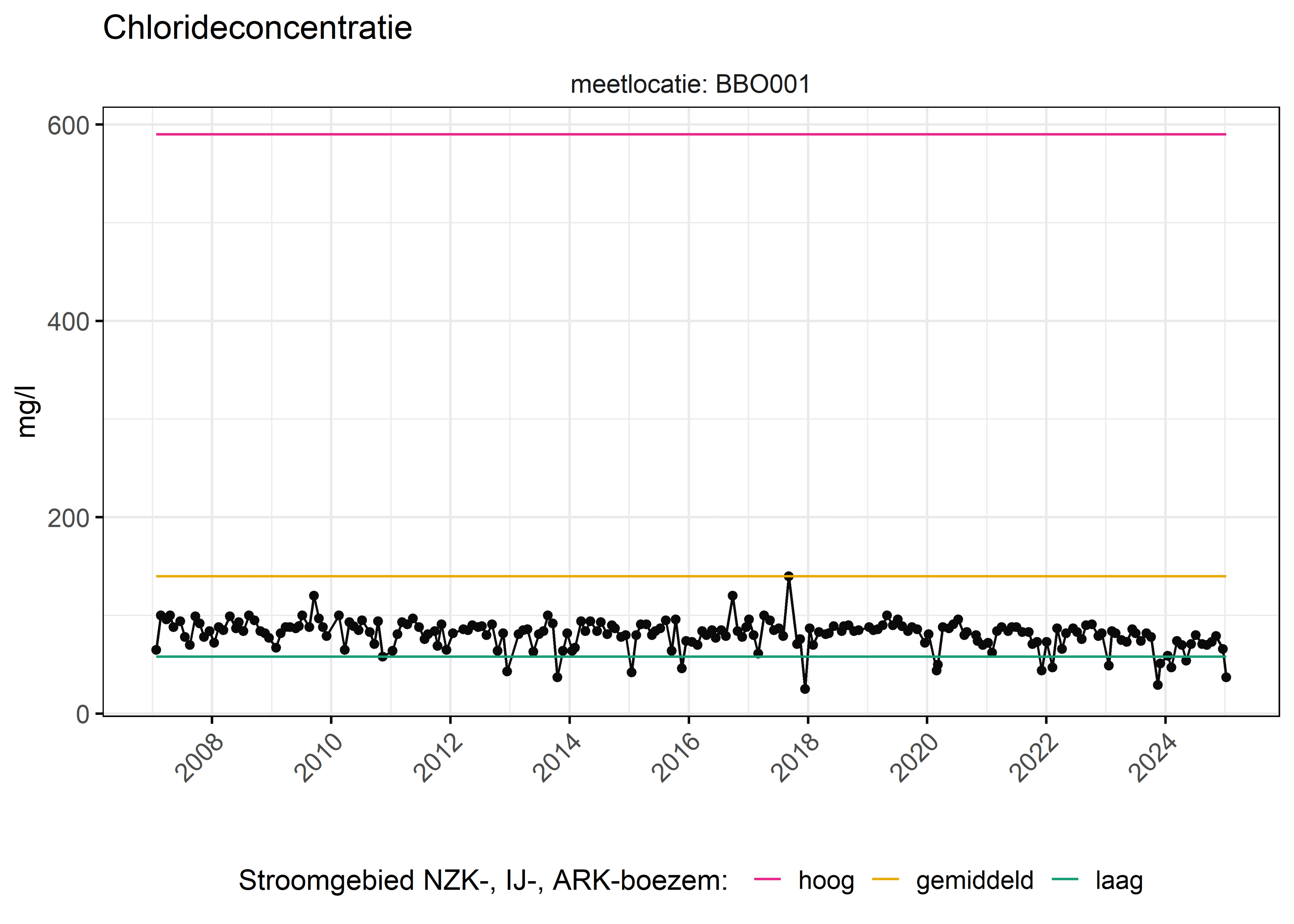Click the peak data point near late 2017
Image resolution: width=1294 pixels, height=924 pixels.
pyautogui.click(x=788, y=576)
